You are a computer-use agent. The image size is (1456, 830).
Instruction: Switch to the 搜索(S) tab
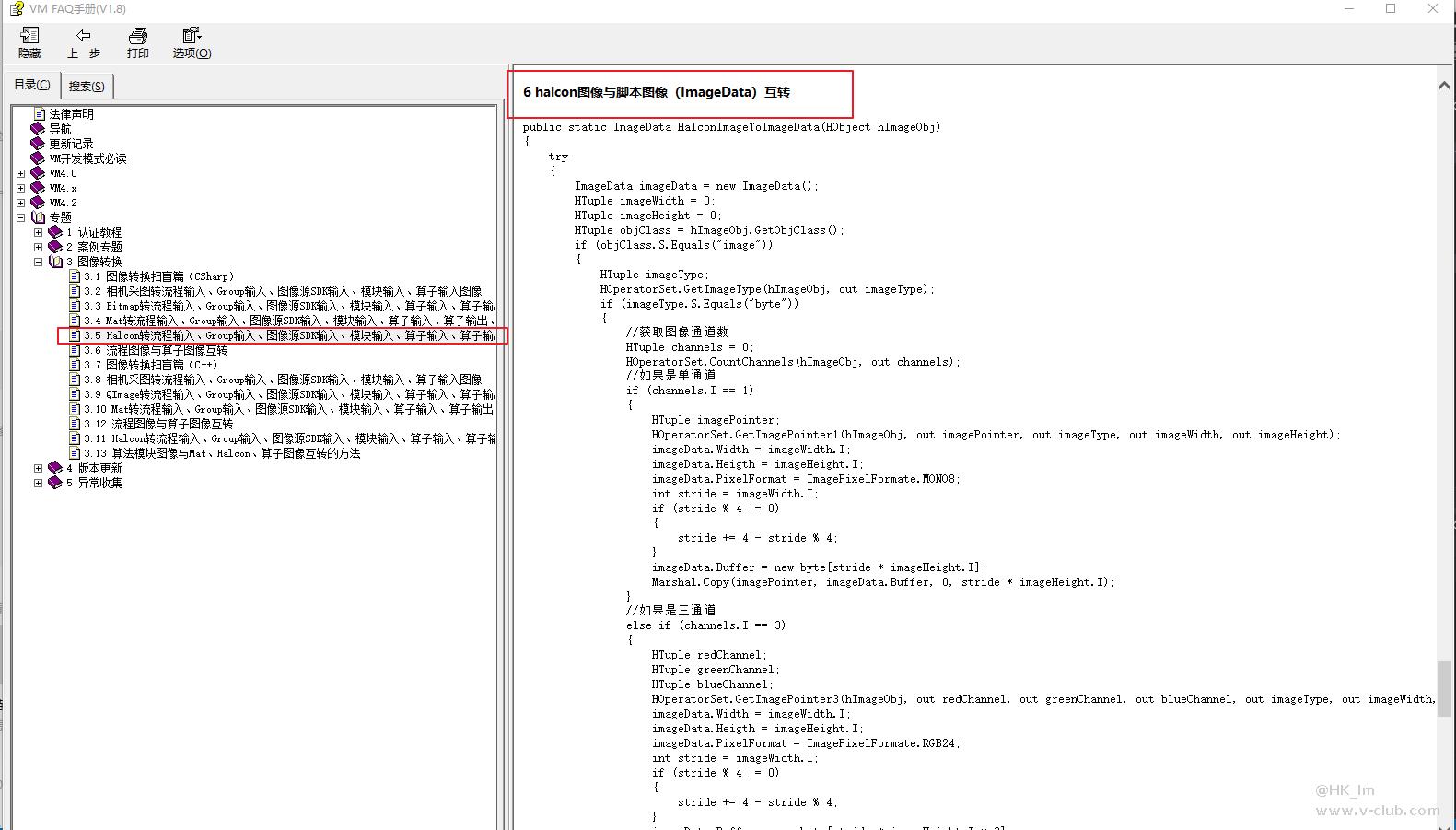87,87
